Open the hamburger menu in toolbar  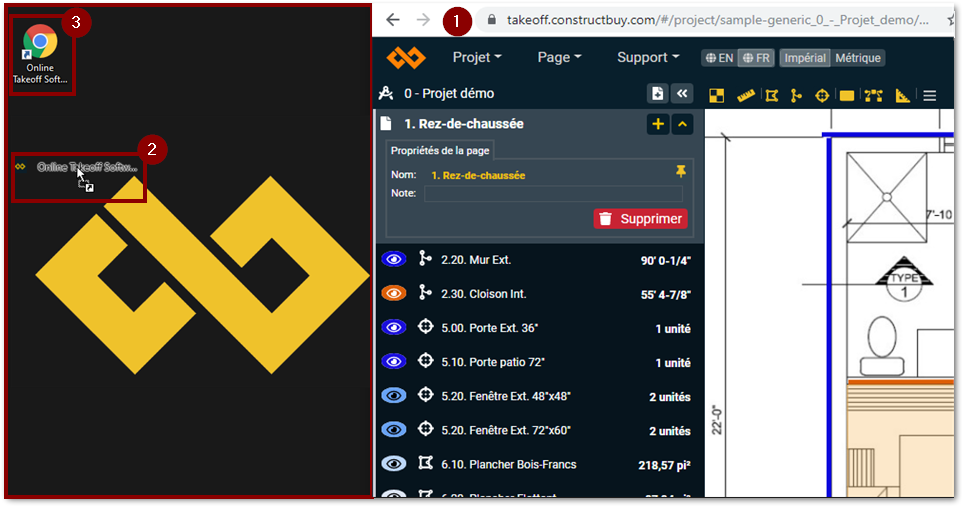(930, 96)
